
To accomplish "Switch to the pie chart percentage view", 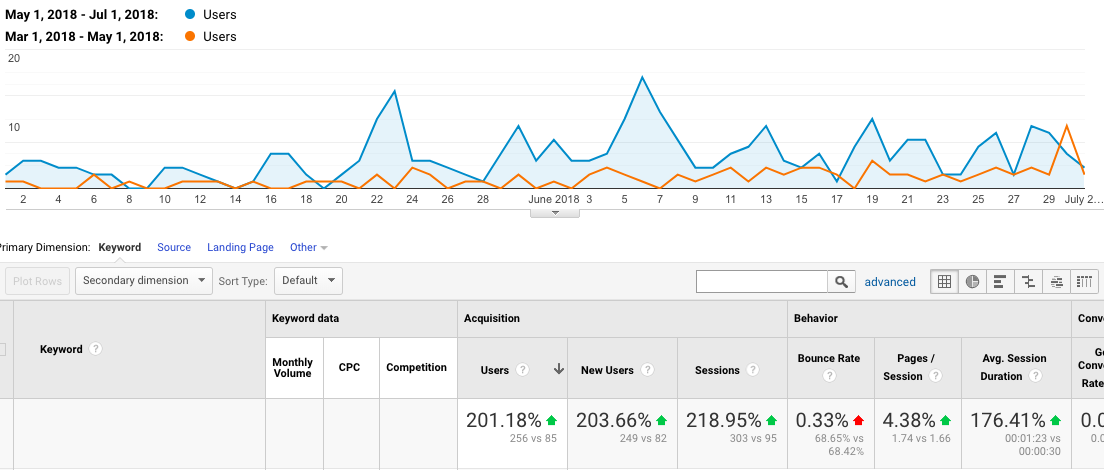I will click(x=972, y=281).
